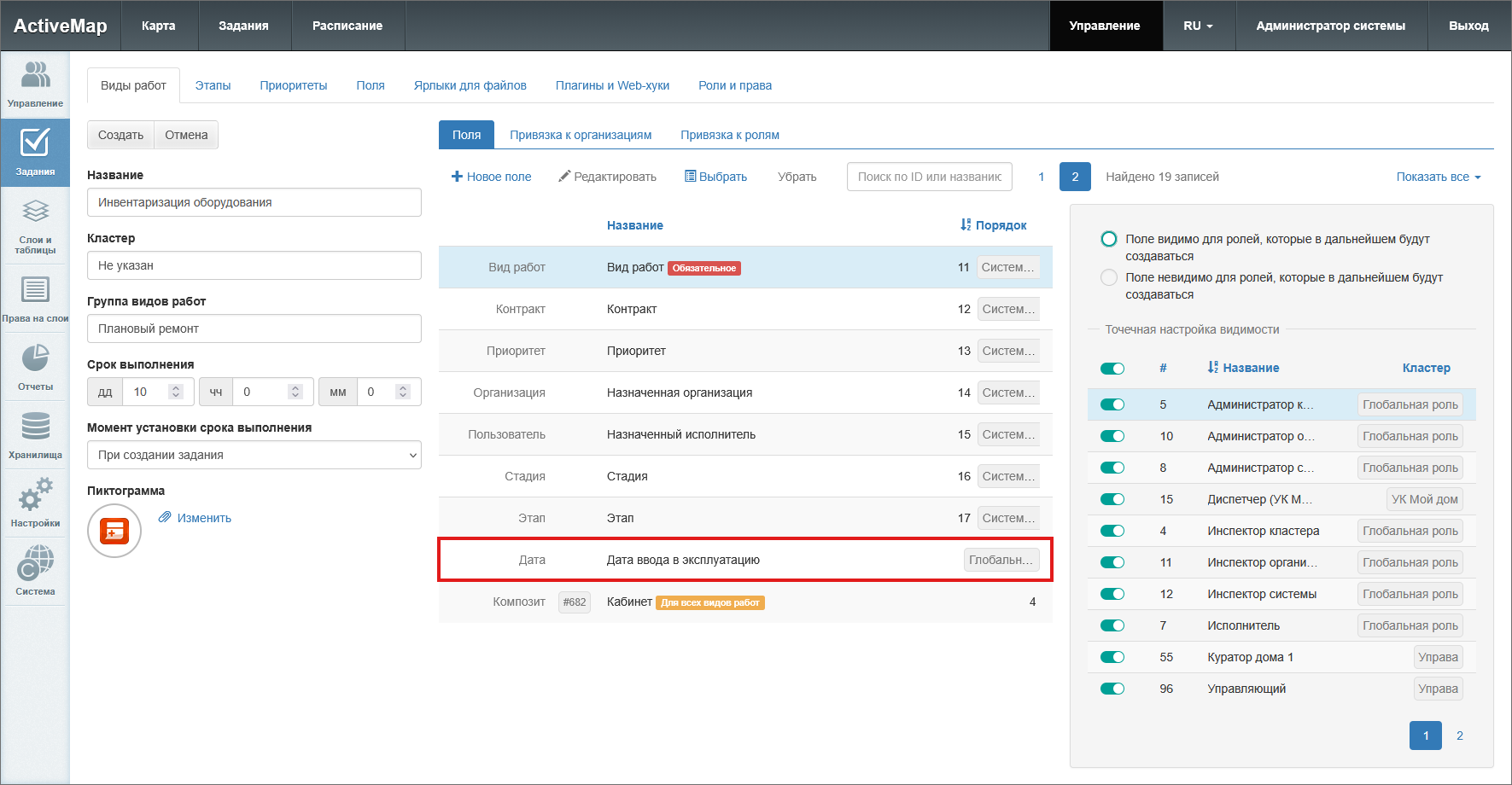This screenshot has height=785, width=1512.
Task: Open the RU language dropdown
Action: pos(1197,26)
